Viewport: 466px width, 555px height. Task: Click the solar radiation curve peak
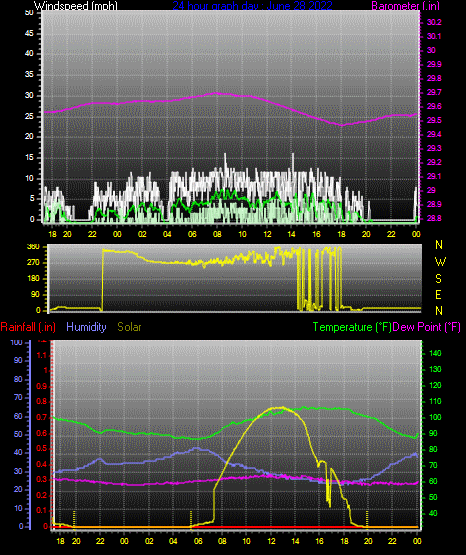[280, 408]
